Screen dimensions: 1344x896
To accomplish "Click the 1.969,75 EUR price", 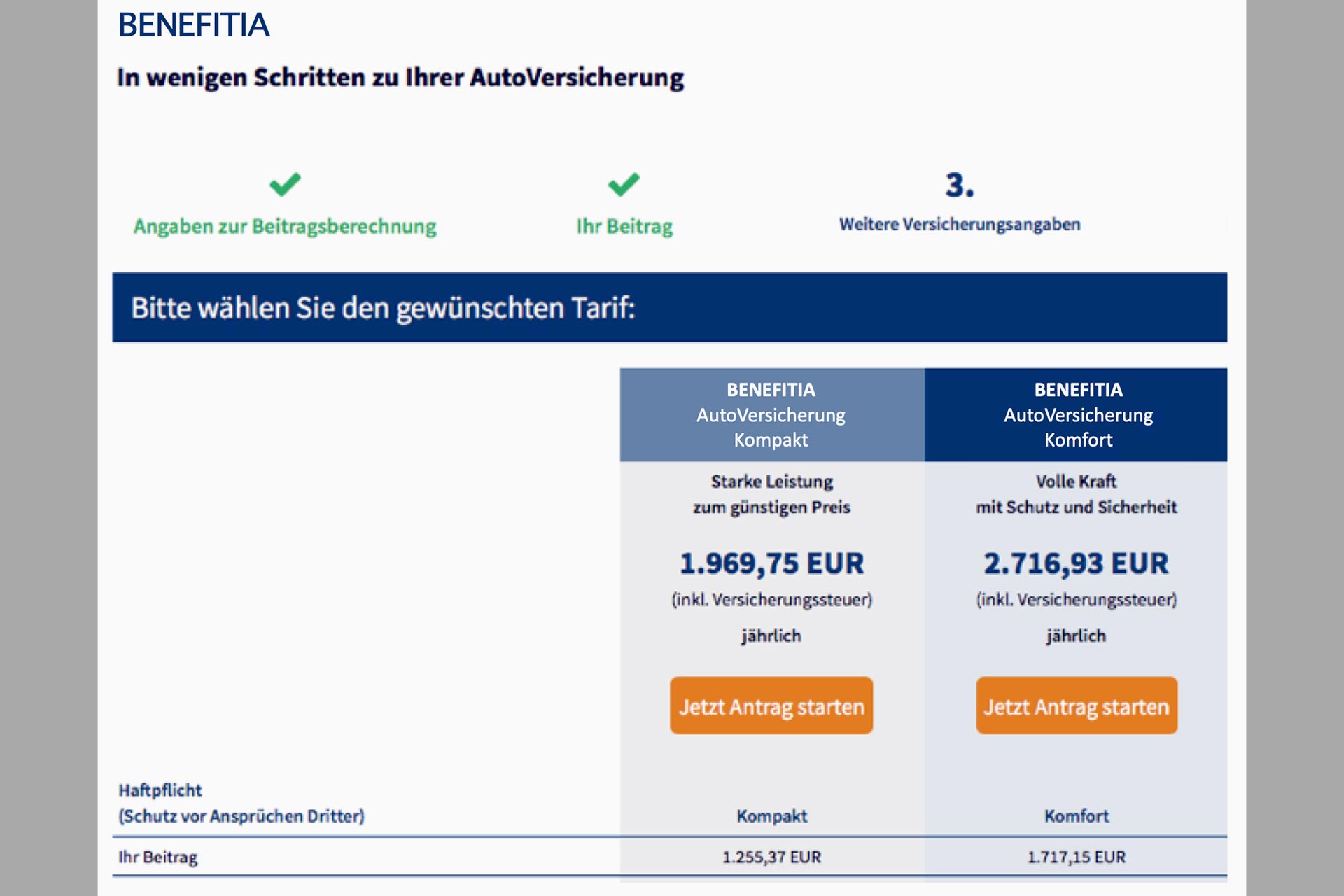I will pos(771,563).
